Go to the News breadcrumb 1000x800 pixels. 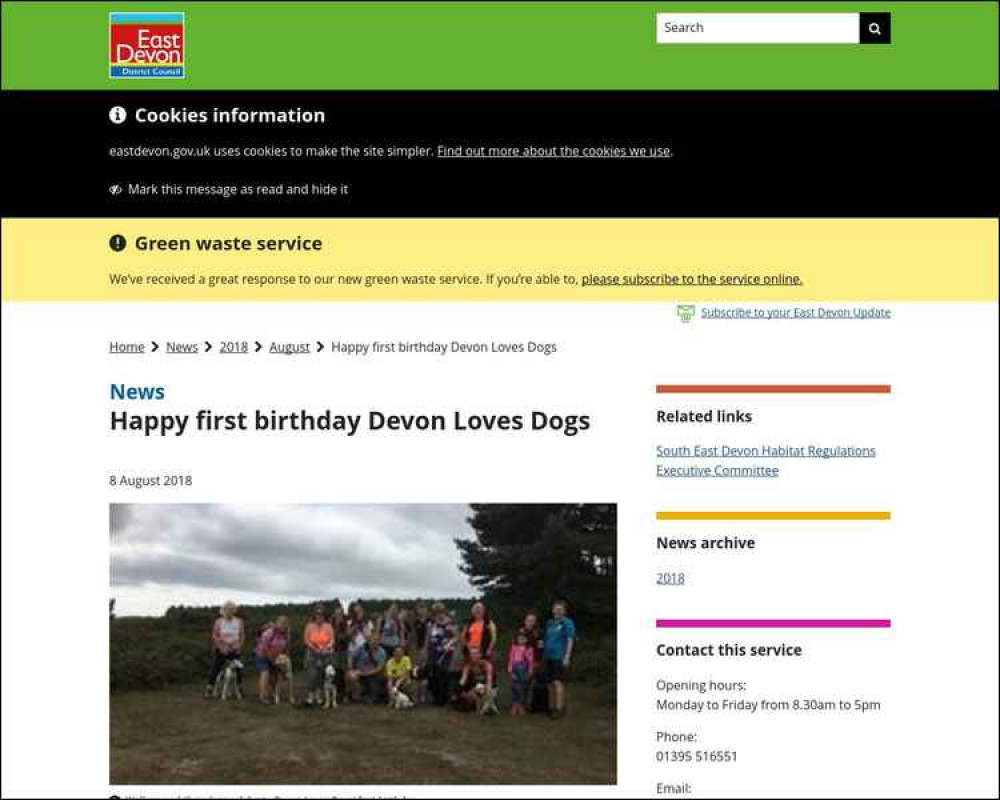(x=182, y=347)
